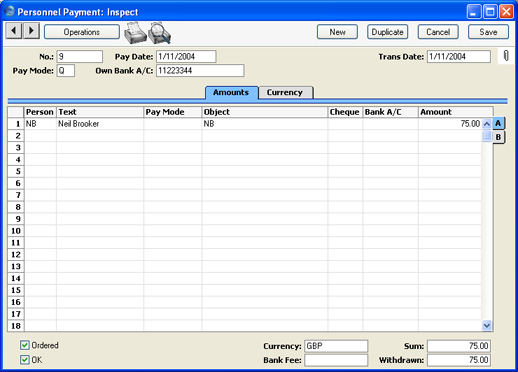Click the No. field containing 9
This screenshot has width=518, height=372.
pyautogui.click(x=80, y=56)
